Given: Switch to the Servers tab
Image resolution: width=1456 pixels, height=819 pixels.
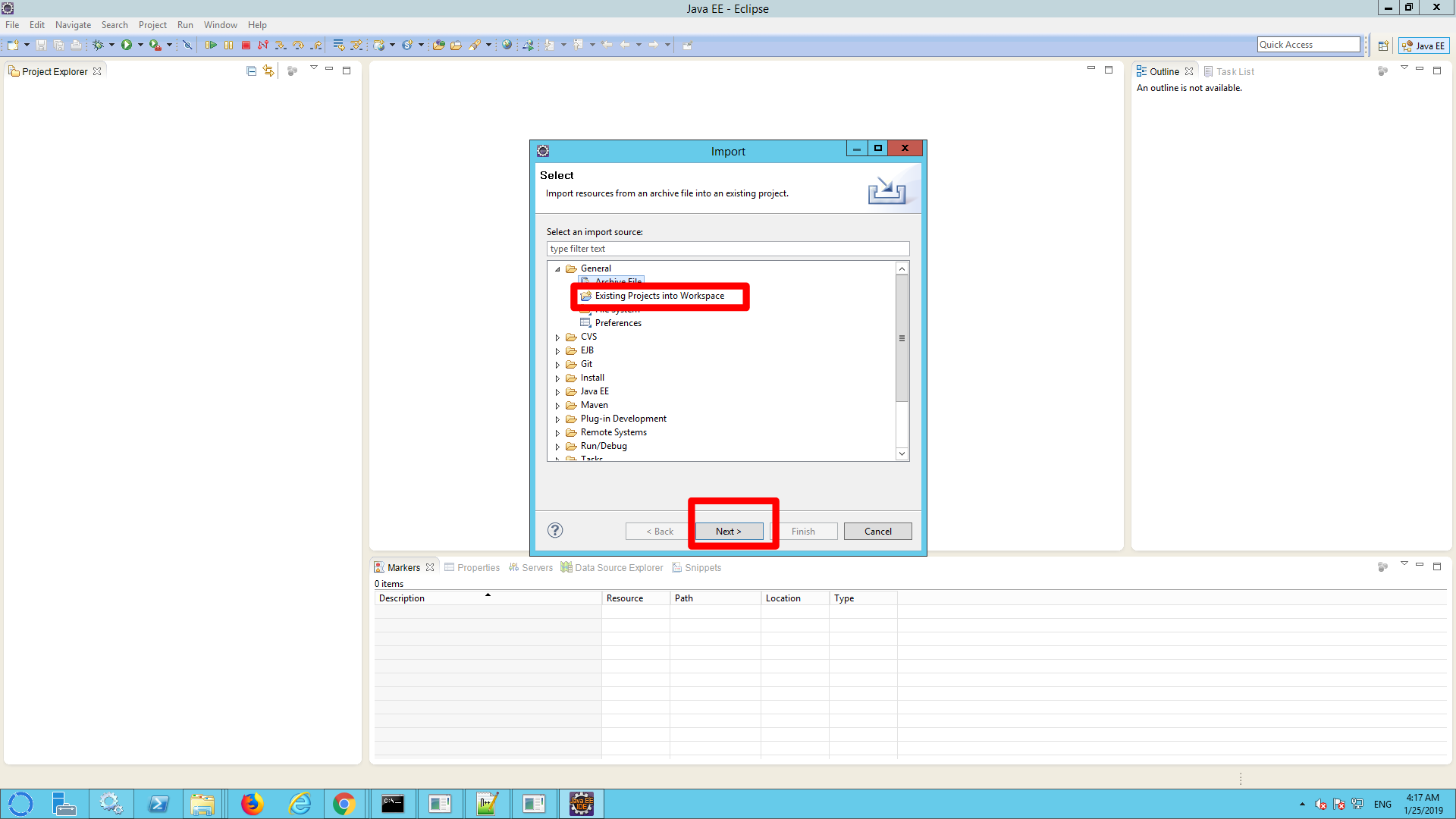Looking at the screenshot, I should (x=530, y=567).
